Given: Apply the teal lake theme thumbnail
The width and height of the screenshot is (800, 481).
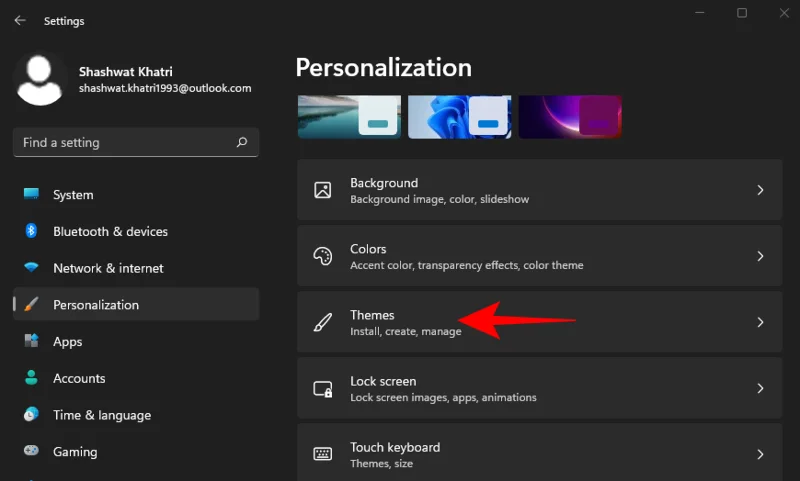Looking at the screenshot, I should [349, 117].
